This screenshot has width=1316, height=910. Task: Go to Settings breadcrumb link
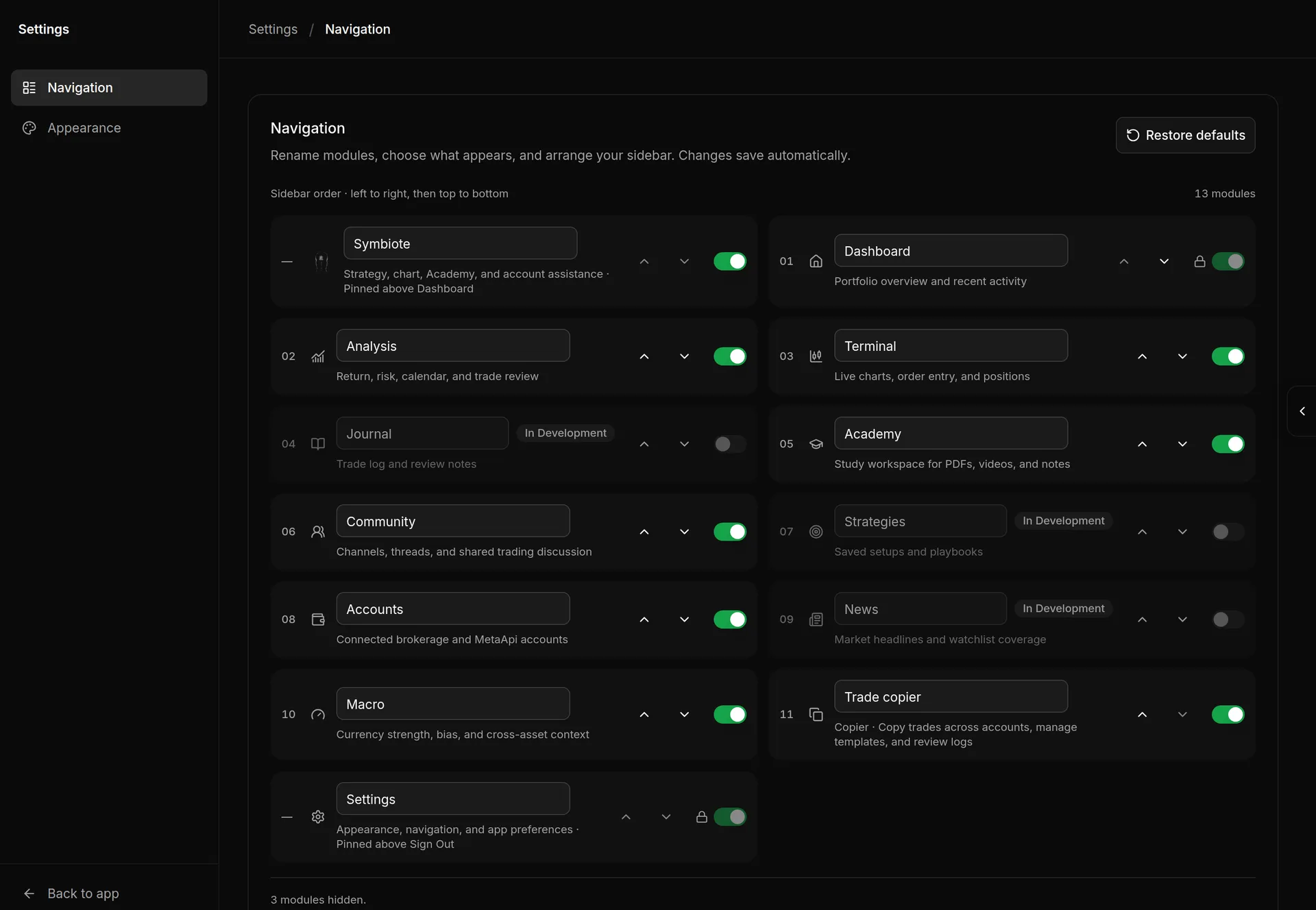tap(273, 29)
